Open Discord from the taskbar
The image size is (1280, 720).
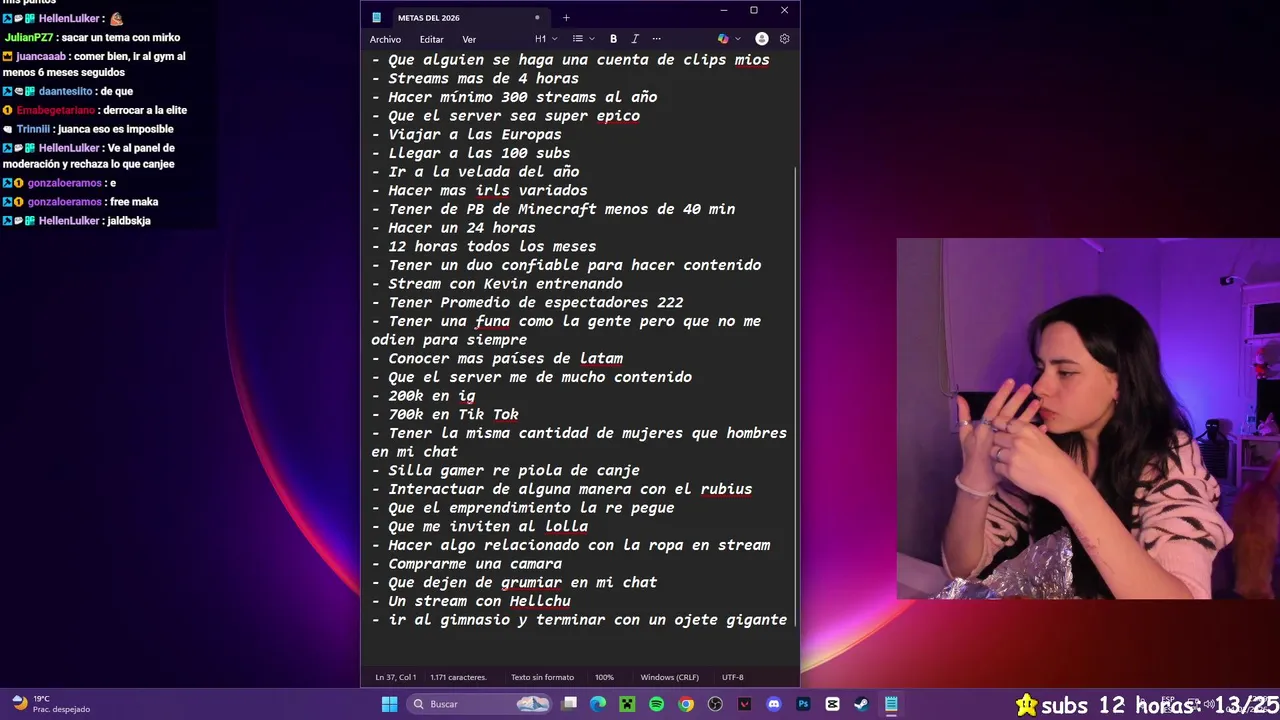773,704
